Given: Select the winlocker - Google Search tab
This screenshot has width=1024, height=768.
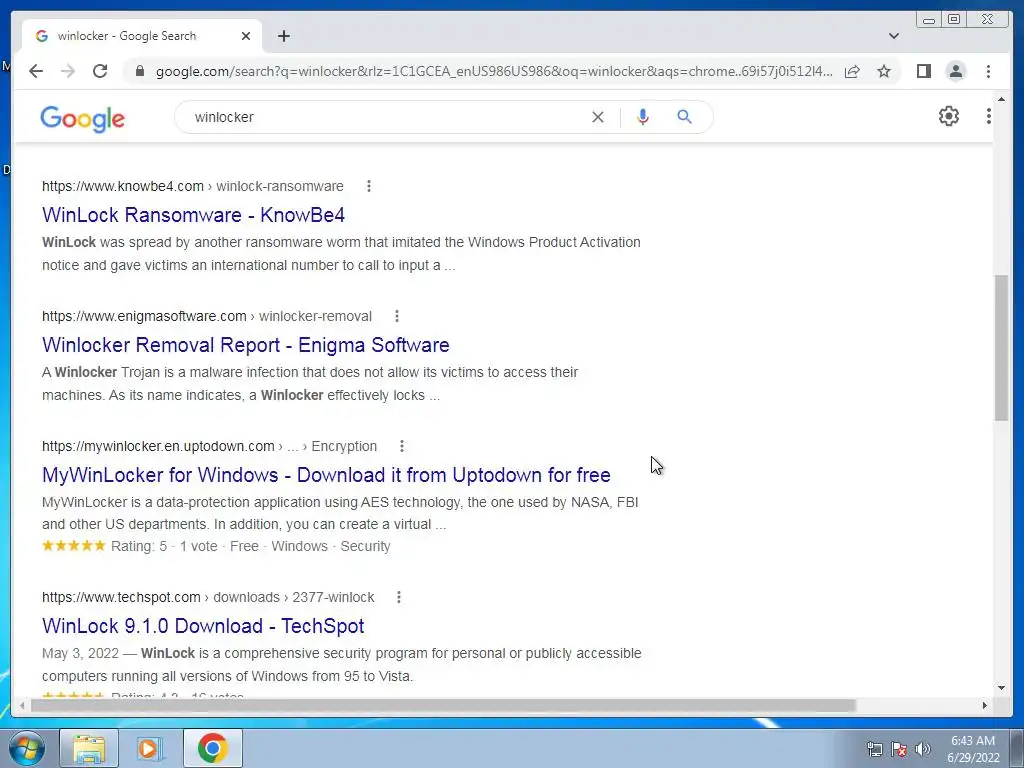Looking at the screenshot, I should coord(142,36).
